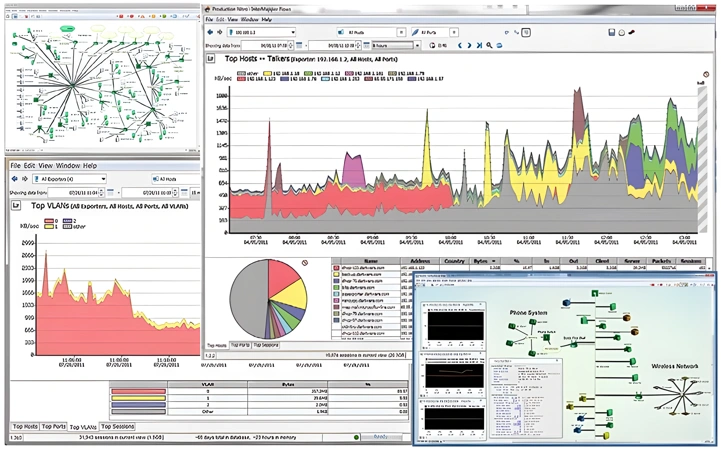The height and width of the screenshot is (450, 721).
Task: Click back arrow in Flows window toolbar
Action: click(210, 32)
